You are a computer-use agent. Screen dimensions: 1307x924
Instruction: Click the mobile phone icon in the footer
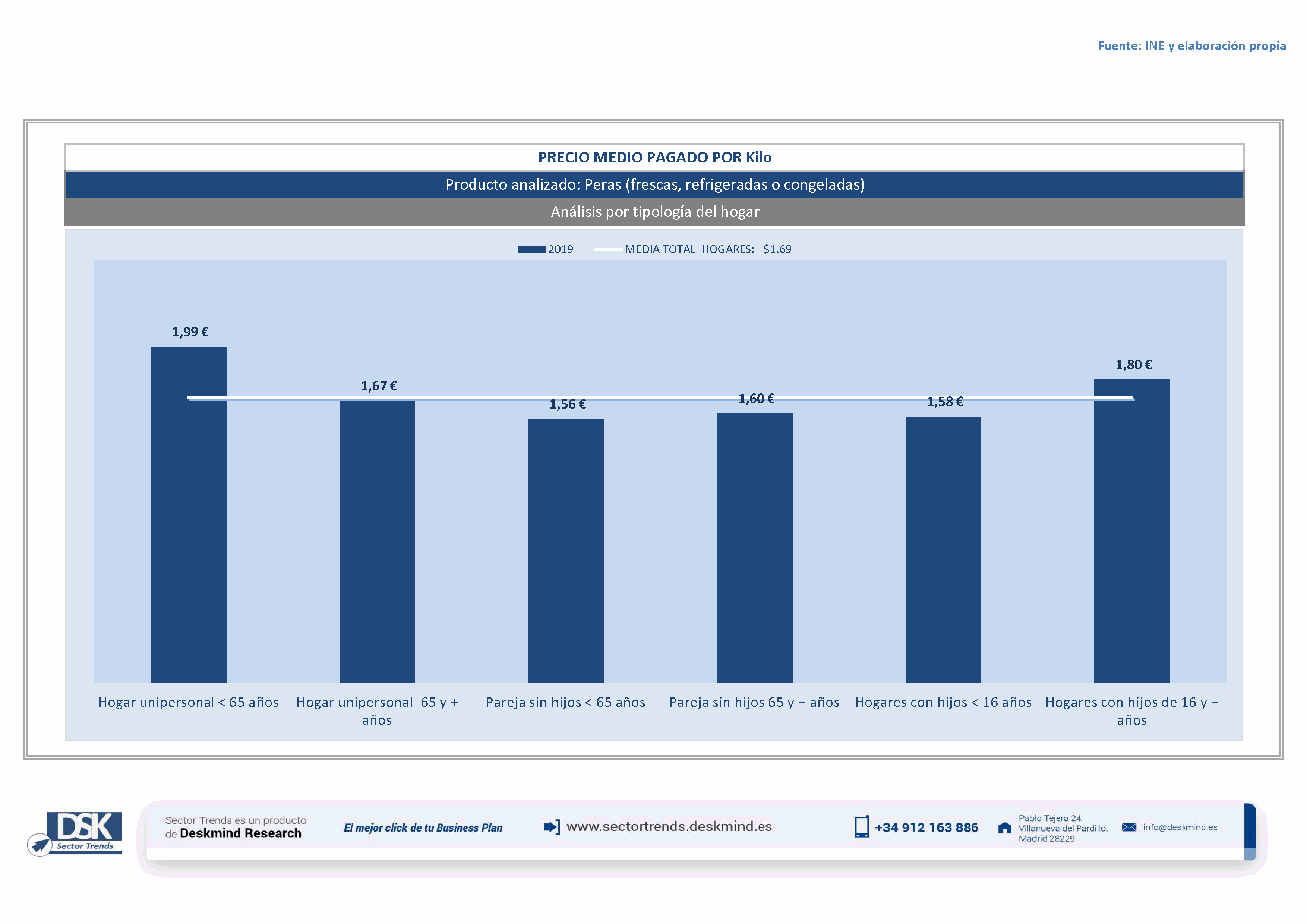click(x=861, y=827)
